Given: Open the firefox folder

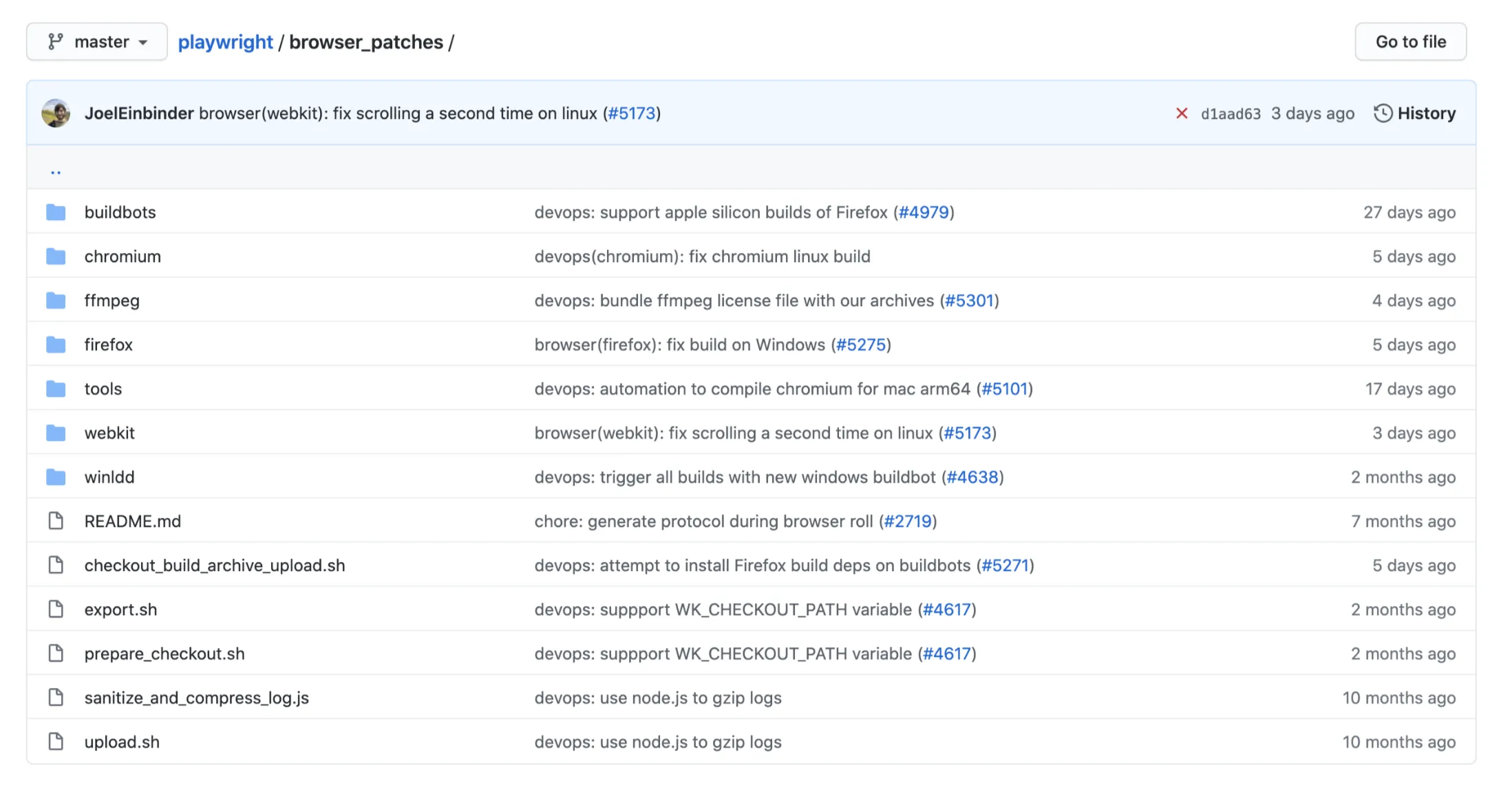Looking at the screenshot, I should click(108, 344).
